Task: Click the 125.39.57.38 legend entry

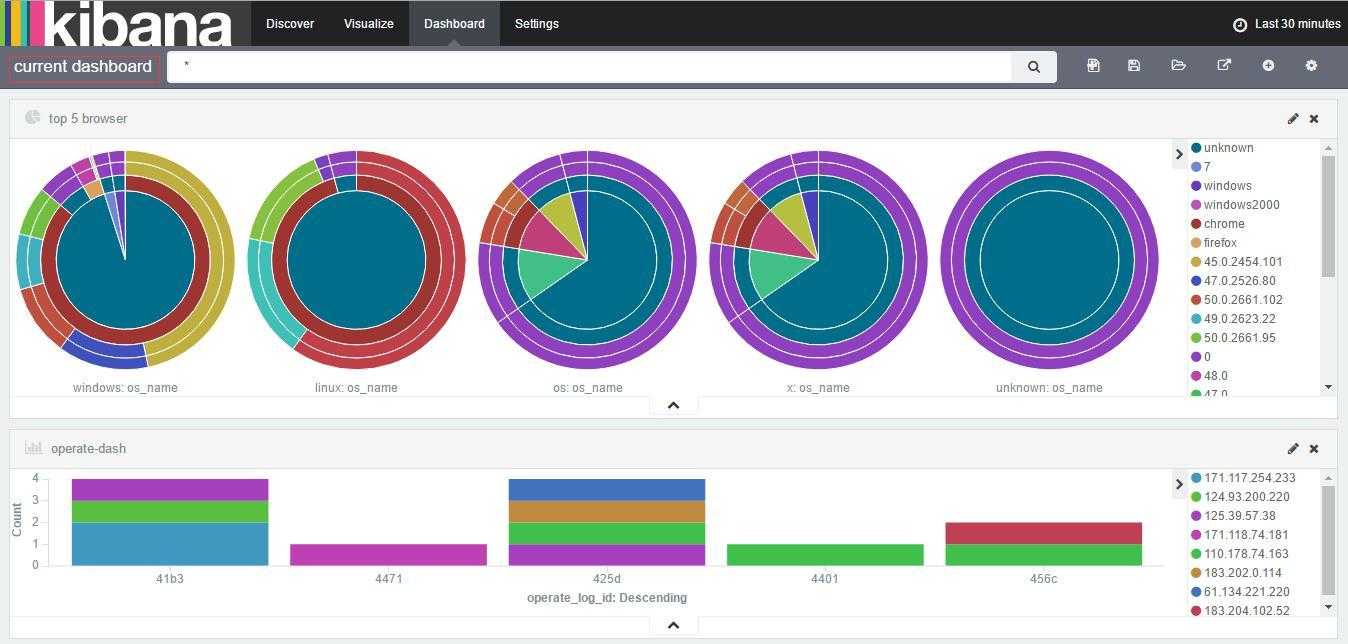Action: click(1233, 516)
